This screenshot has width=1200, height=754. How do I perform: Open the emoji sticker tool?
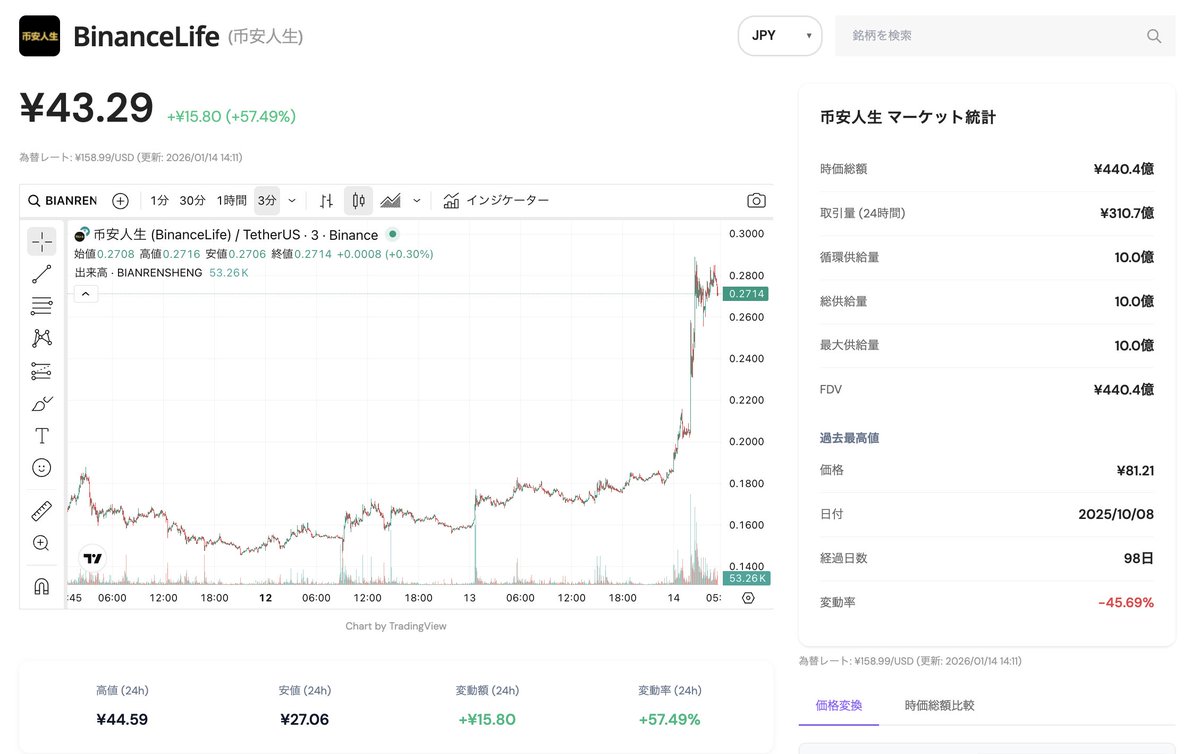click(x=41, y=467)
